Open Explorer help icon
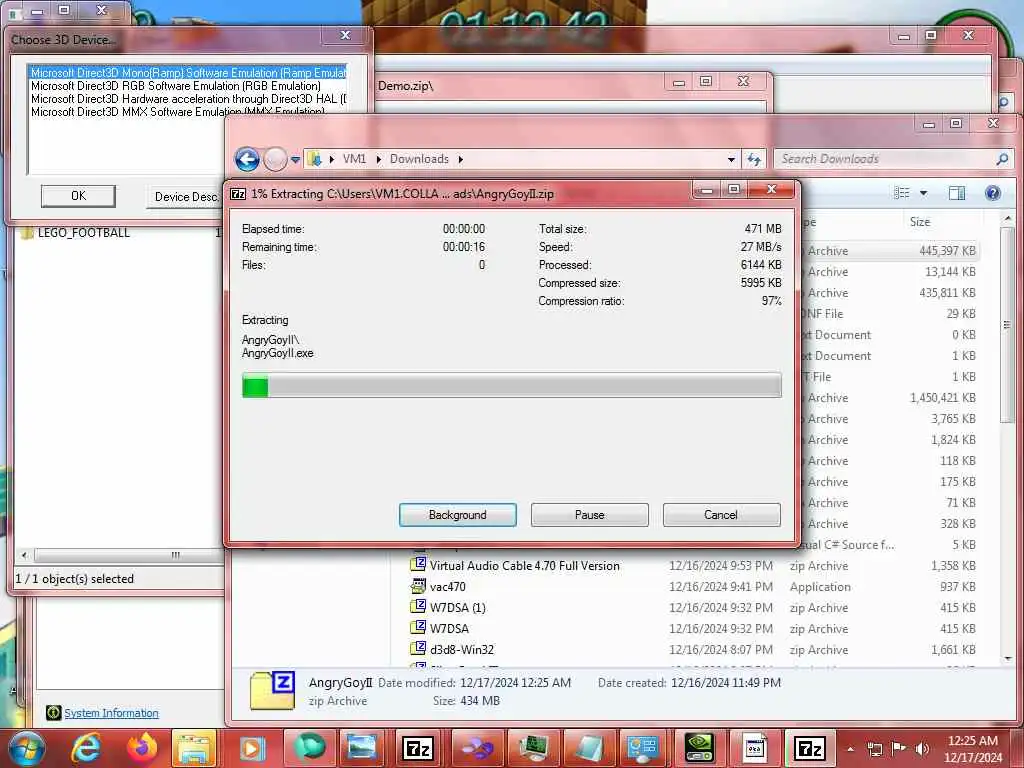Screen dimensions: 1024x768 (993, 193)
